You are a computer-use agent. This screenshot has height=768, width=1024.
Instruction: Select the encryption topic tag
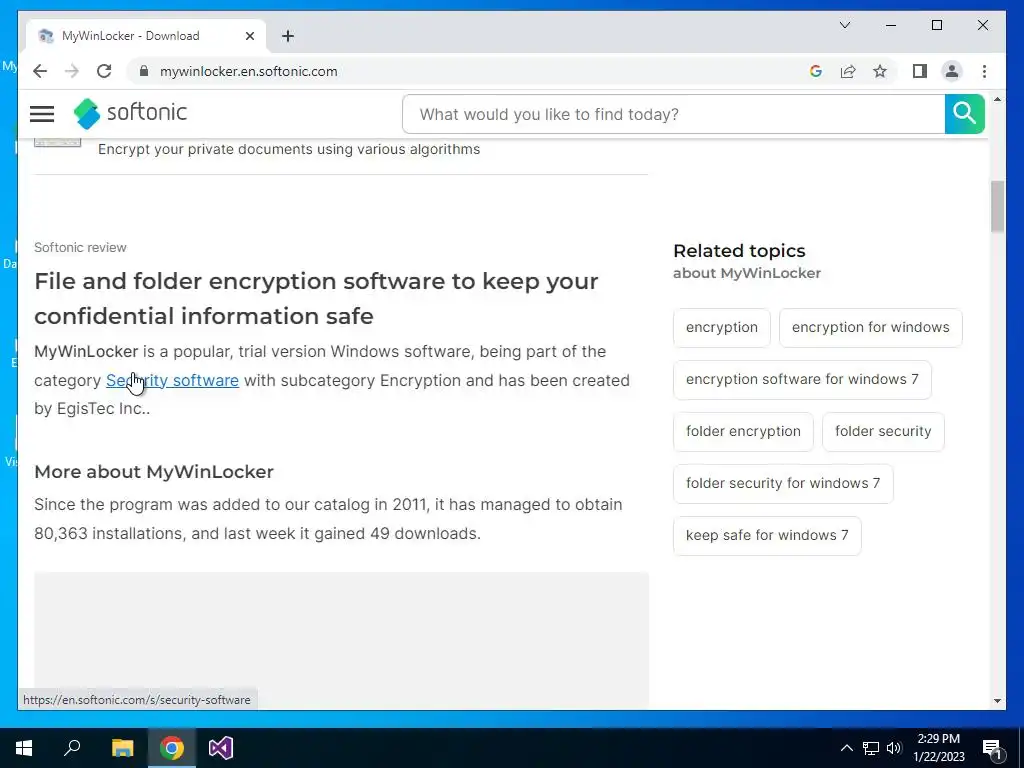(722, 327)
